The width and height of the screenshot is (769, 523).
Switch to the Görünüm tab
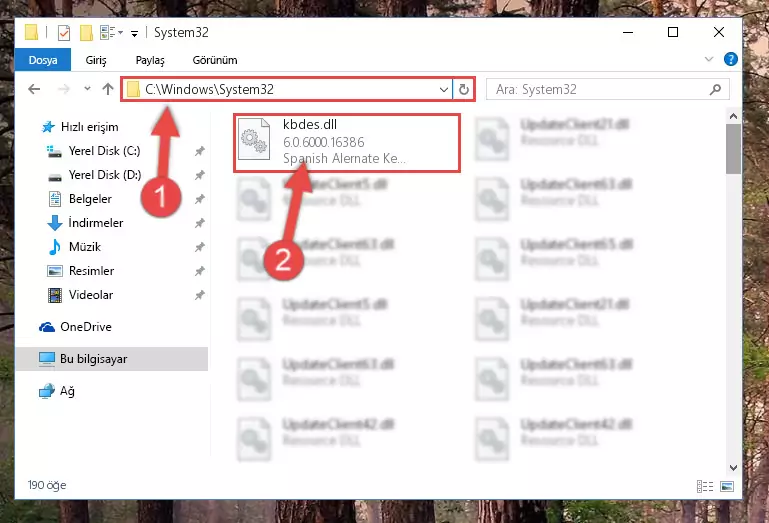[215, 60]
